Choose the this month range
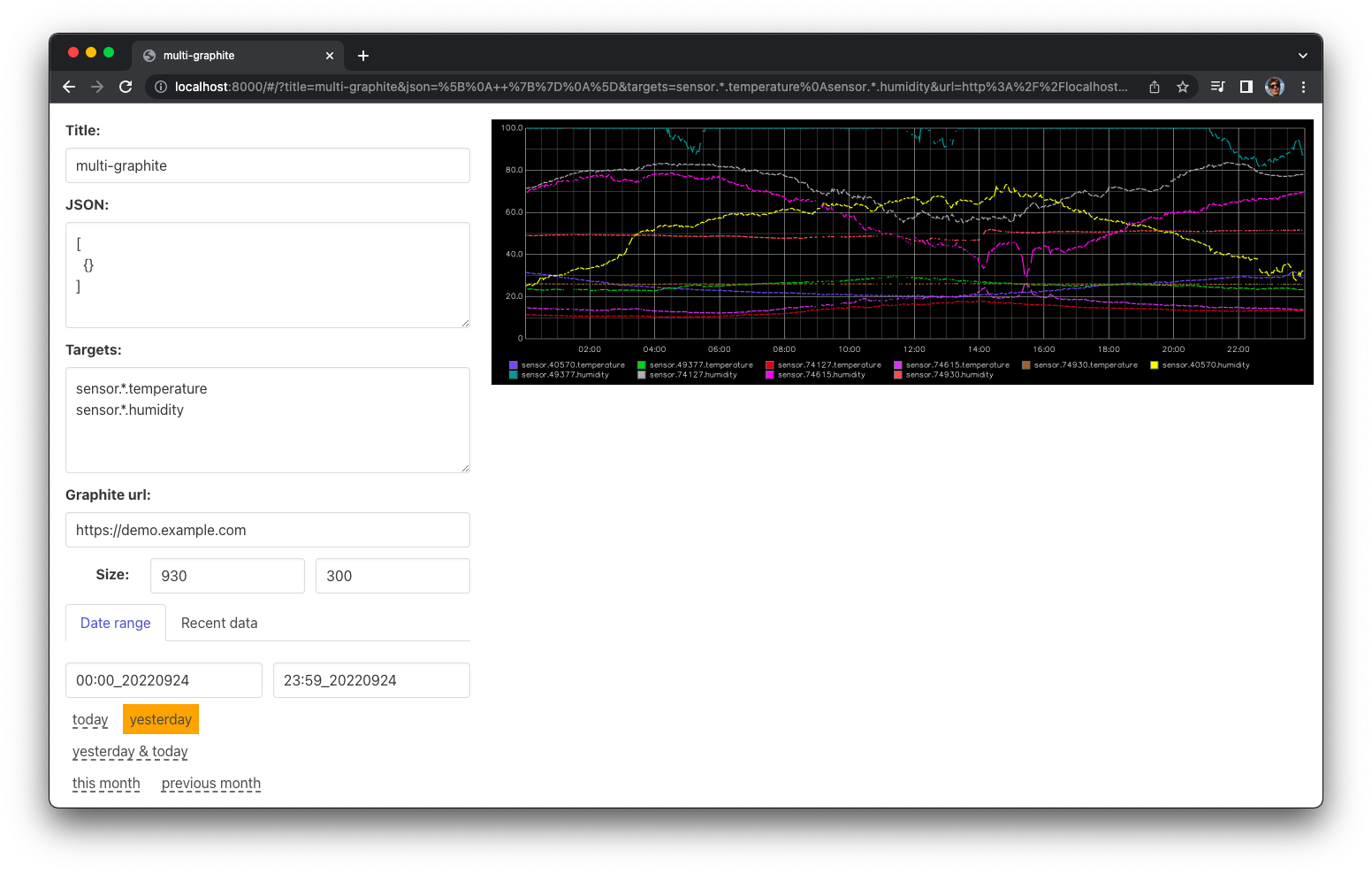Screen dimensions: 1372x873 pos(106,784)
